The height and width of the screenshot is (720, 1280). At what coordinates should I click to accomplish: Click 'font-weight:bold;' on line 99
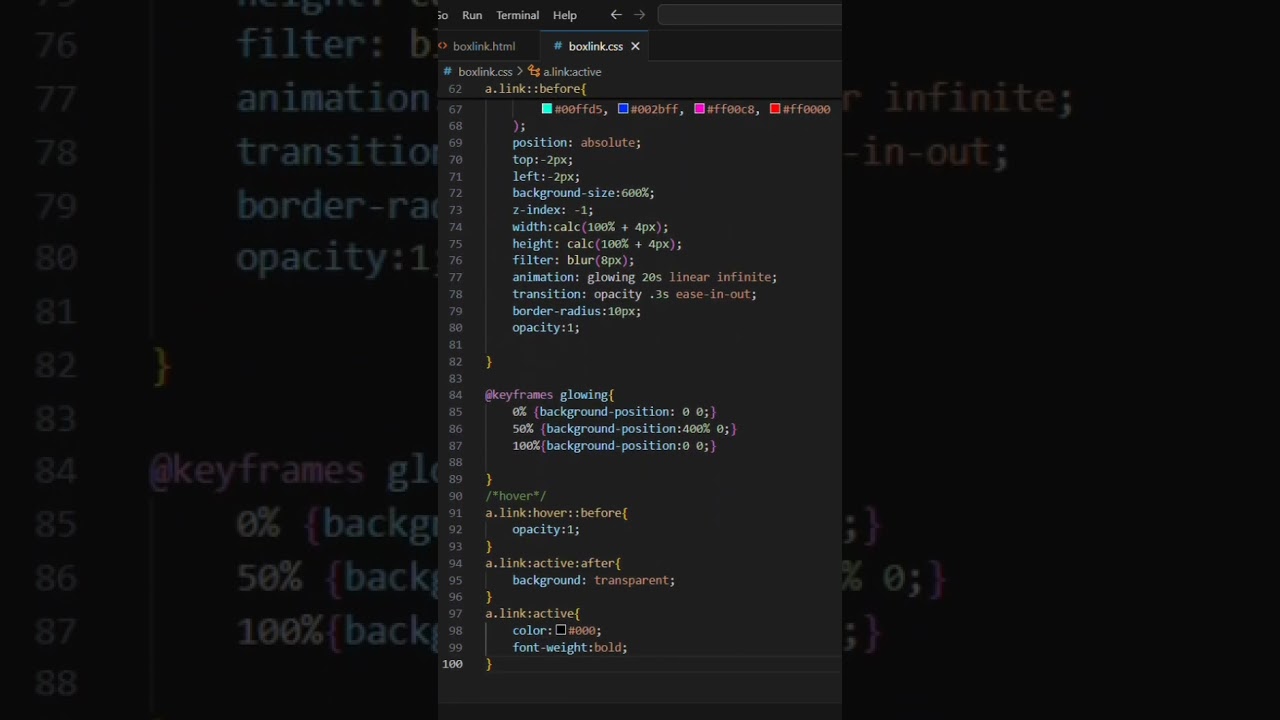(x=570, y=648)
